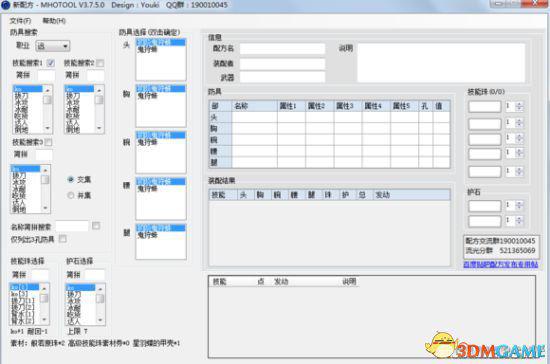Click the 配方名 input field
Image resolution: width=550 pixels, height=364 pixels.
(282, 48)
